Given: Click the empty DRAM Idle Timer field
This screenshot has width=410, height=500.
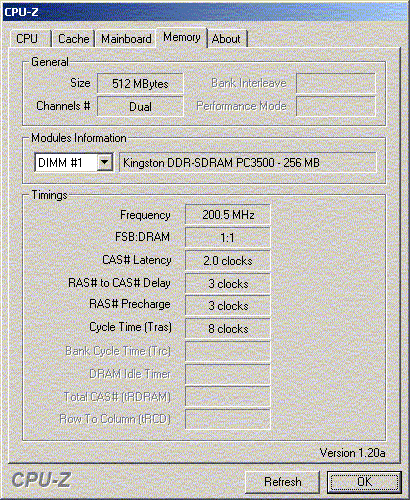Looking at the screenshot, I should tap(228, 374).
